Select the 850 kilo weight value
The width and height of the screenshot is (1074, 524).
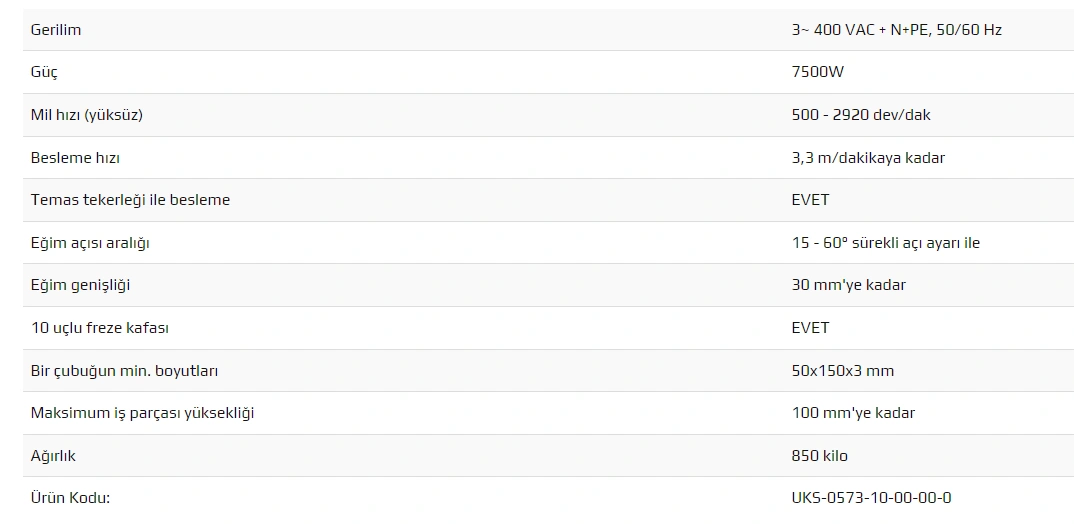[x=819, y=456]
